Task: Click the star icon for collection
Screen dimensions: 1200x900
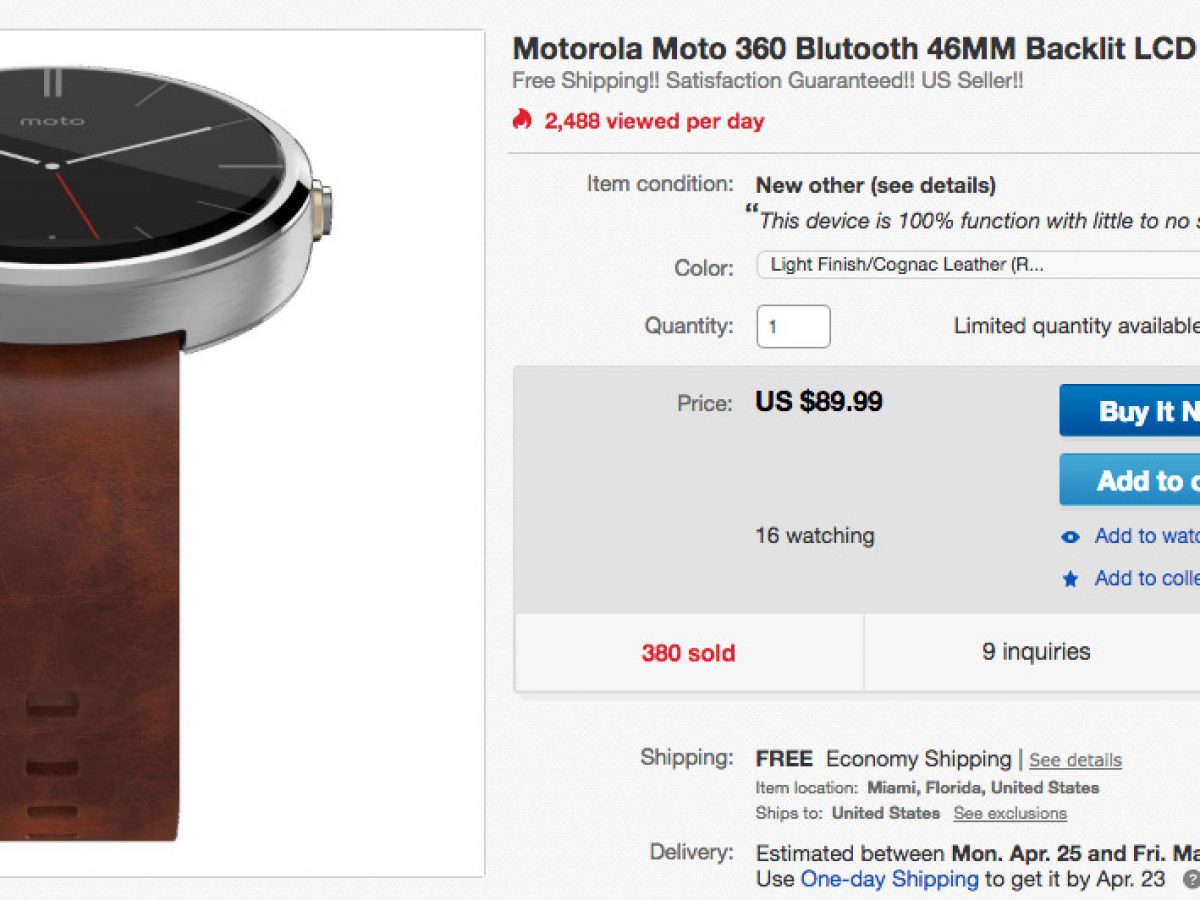Action: (1070, 579)
